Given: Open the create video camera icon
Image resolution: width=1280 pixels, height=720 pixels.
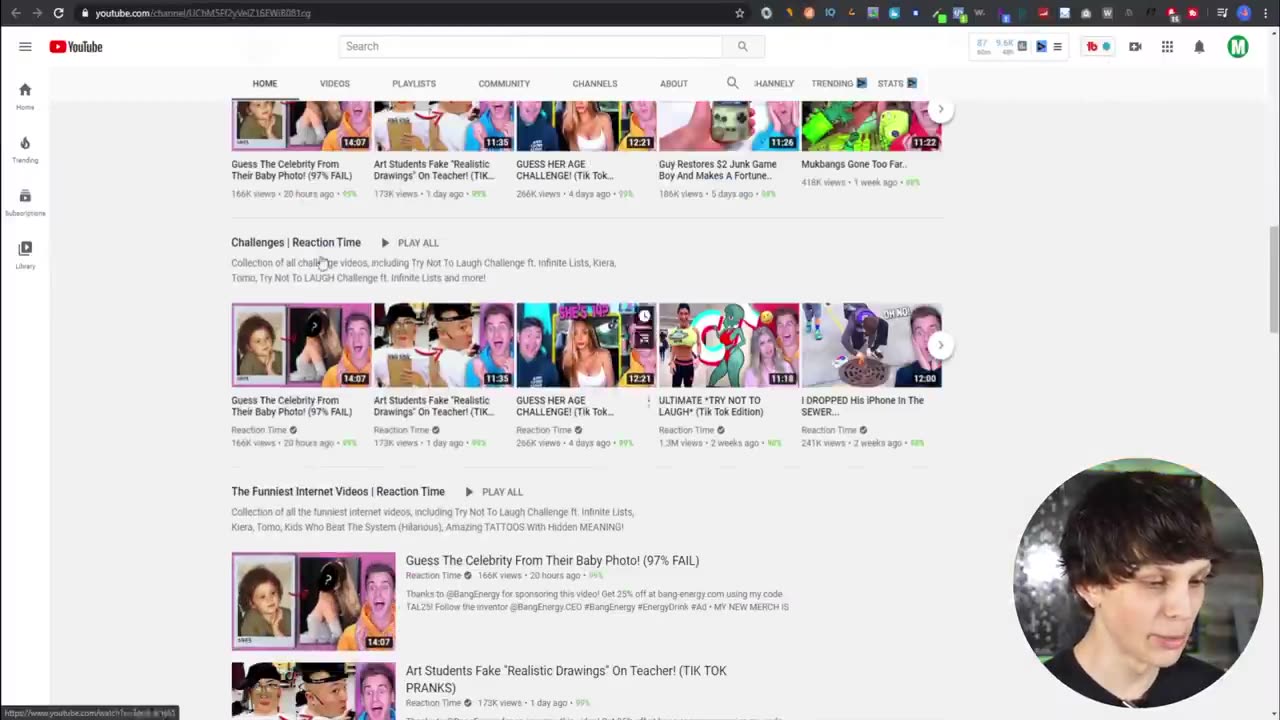Looking at the screenshot, I should [1135, 47].
